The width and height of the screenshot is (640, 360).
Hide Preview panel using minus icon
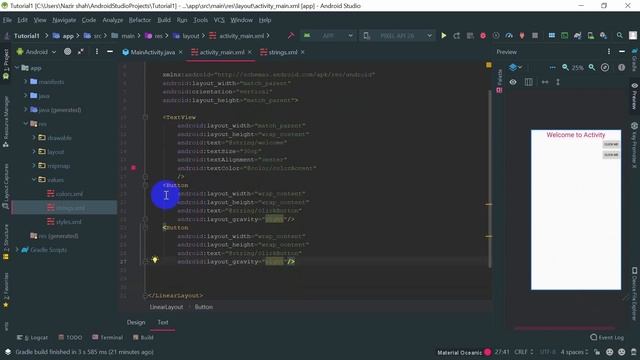coord(622,52)
